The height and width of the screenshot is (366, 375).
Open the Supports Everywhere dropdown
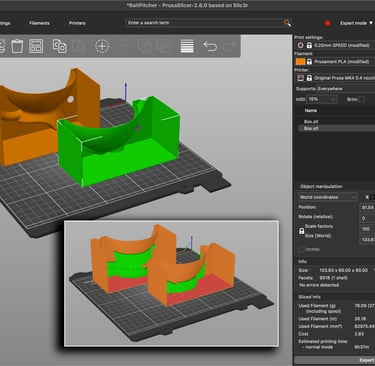[345, 89]
